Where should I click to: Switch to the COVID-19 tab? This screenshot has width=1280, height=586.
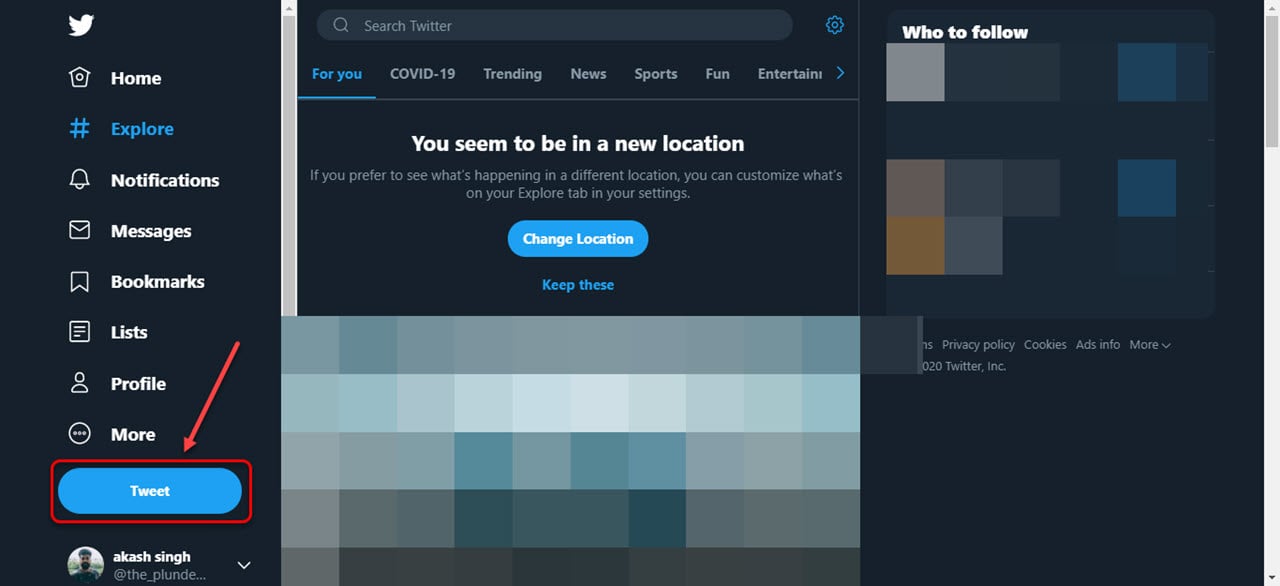click(422, 74)
